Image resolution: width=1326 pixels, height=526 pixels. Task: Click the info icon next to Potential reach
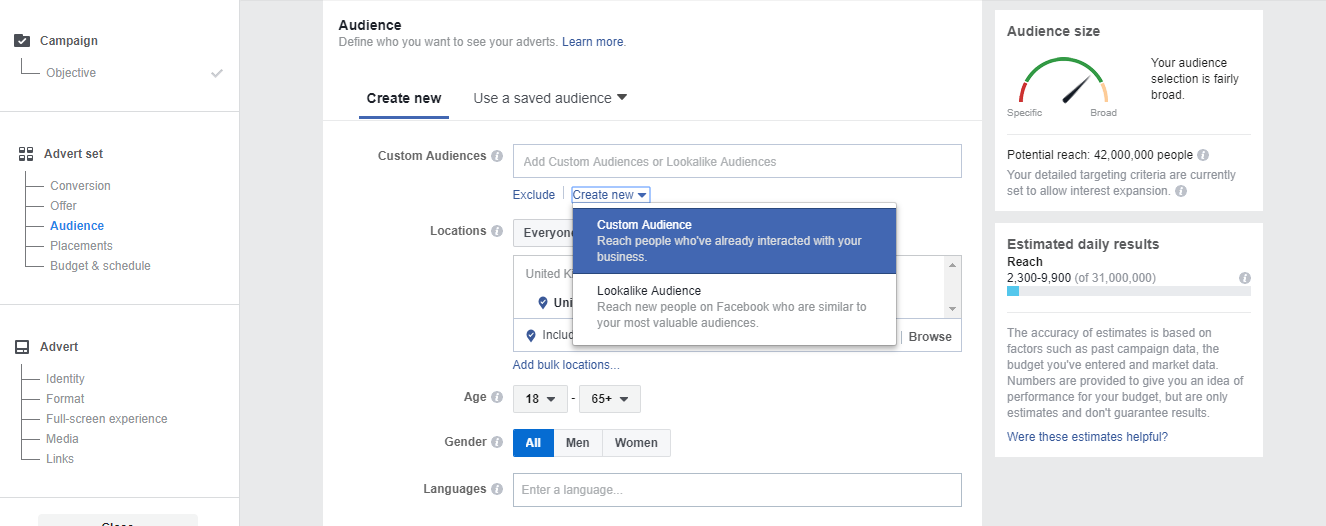1203,155
